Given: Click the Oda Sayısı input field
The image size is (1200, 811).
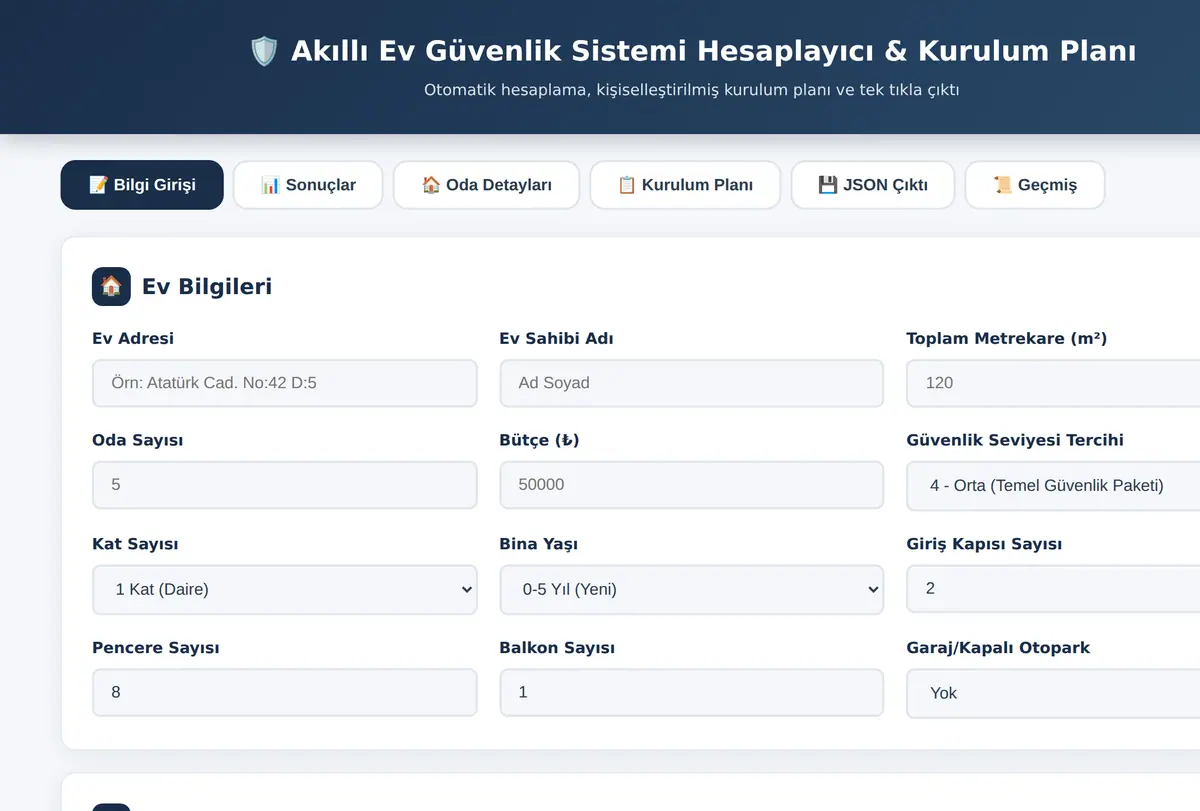Looking at the screenshot, I should click(x=285, y=485).
